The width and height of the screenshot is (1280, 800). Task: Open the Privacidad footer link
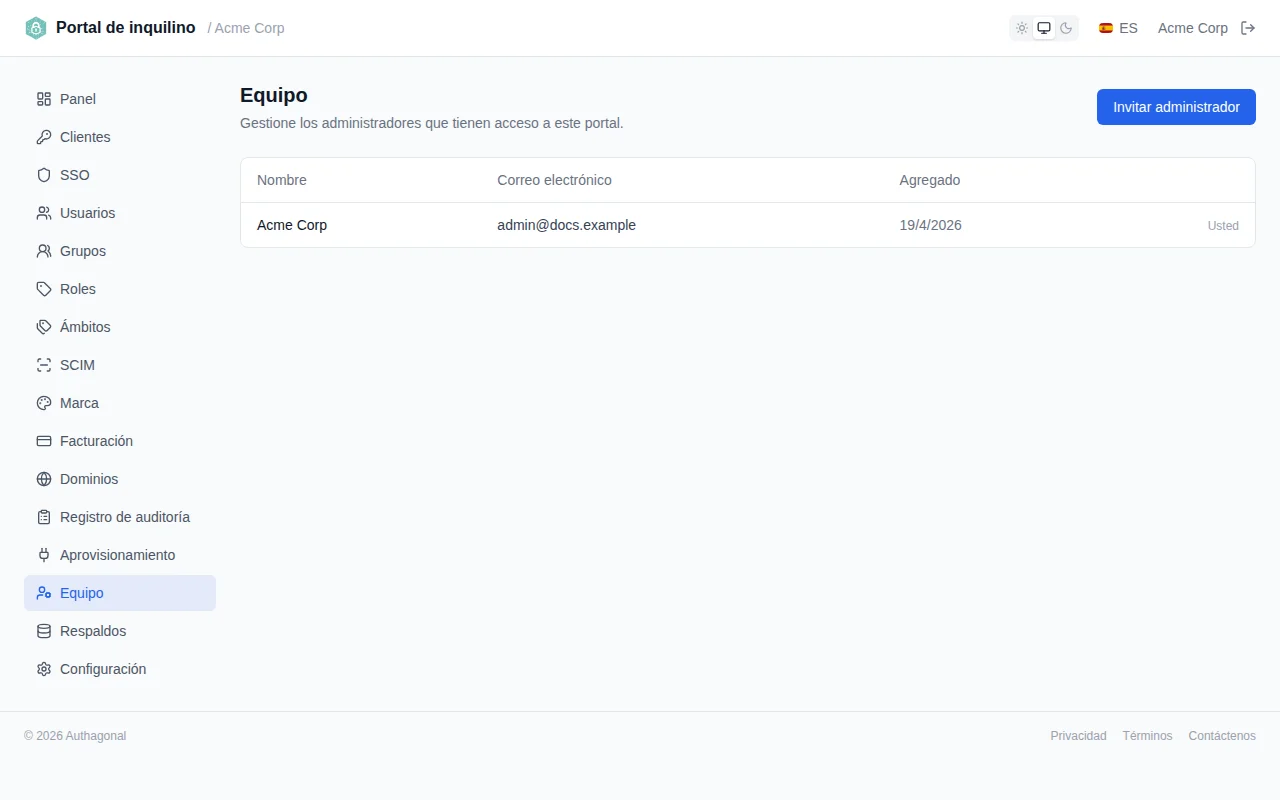coord(1078,736)
